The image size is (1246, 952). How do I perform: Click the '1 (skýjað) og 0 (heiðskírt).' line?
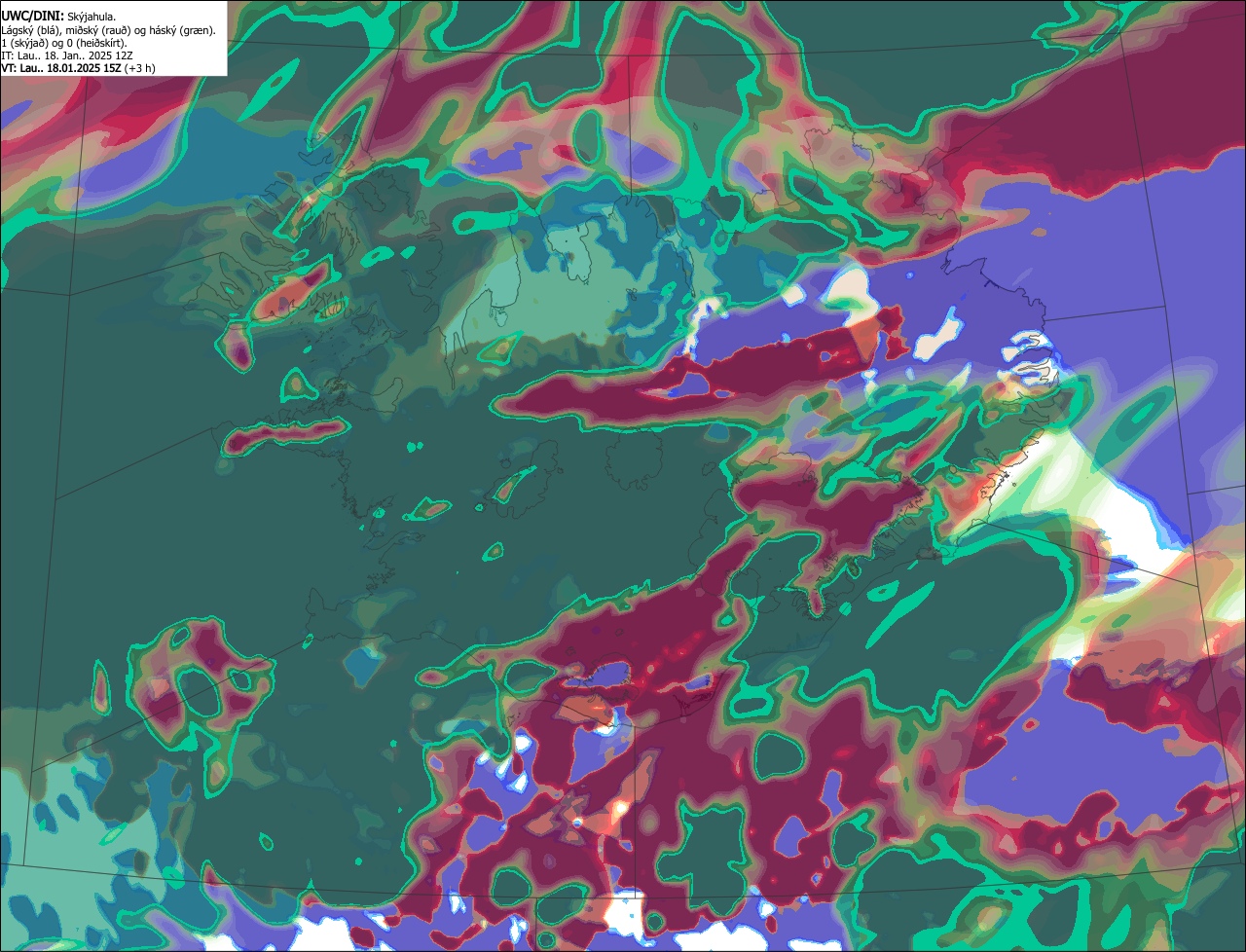64,43
